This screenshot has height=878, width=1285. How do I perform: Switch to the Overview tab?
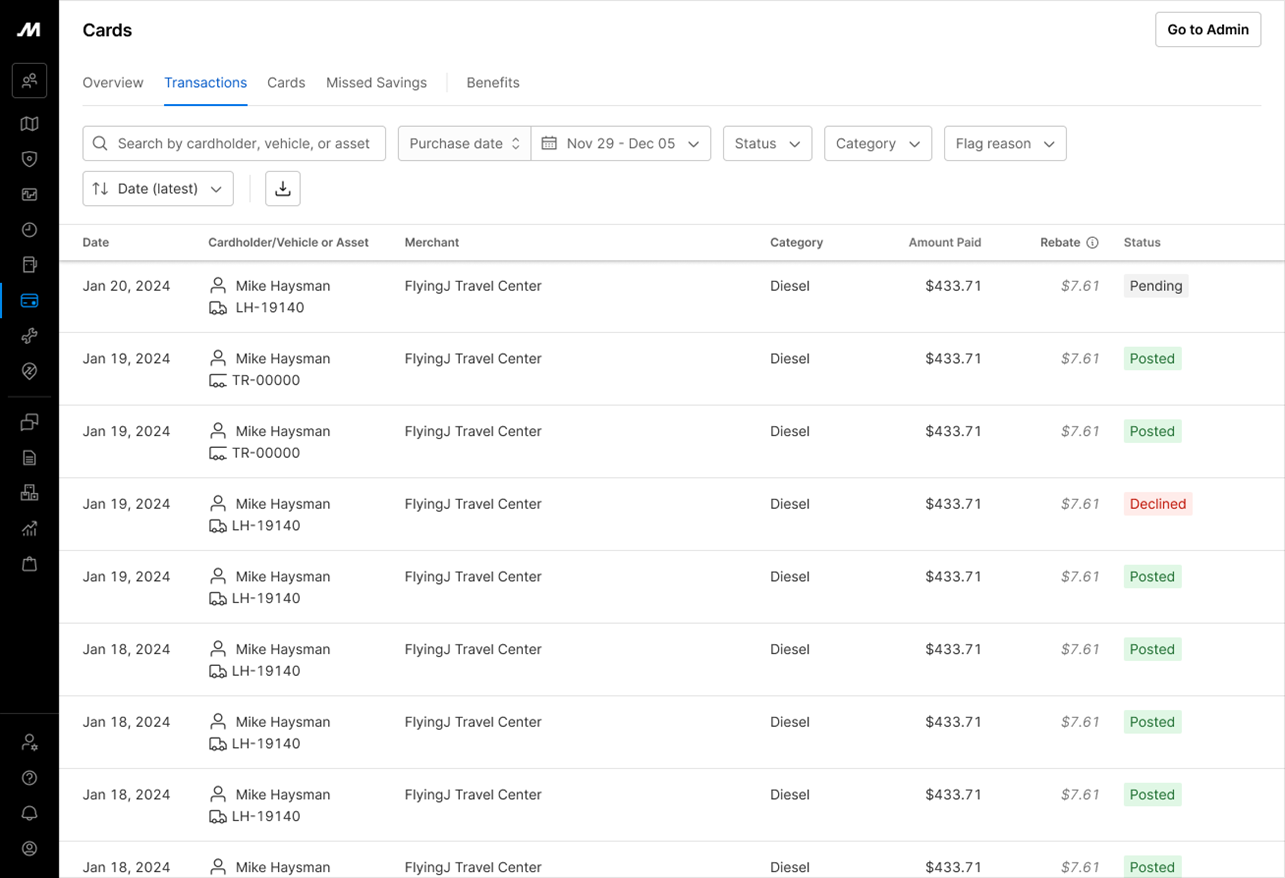[113, 82]
